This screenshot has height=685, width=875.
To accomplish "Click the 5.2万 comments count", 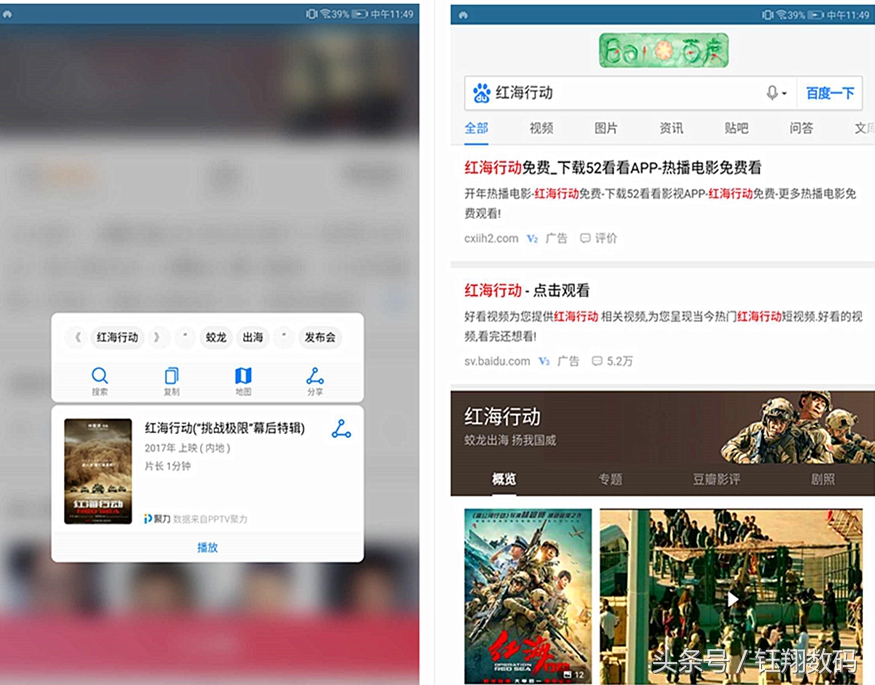I will 612,361.
